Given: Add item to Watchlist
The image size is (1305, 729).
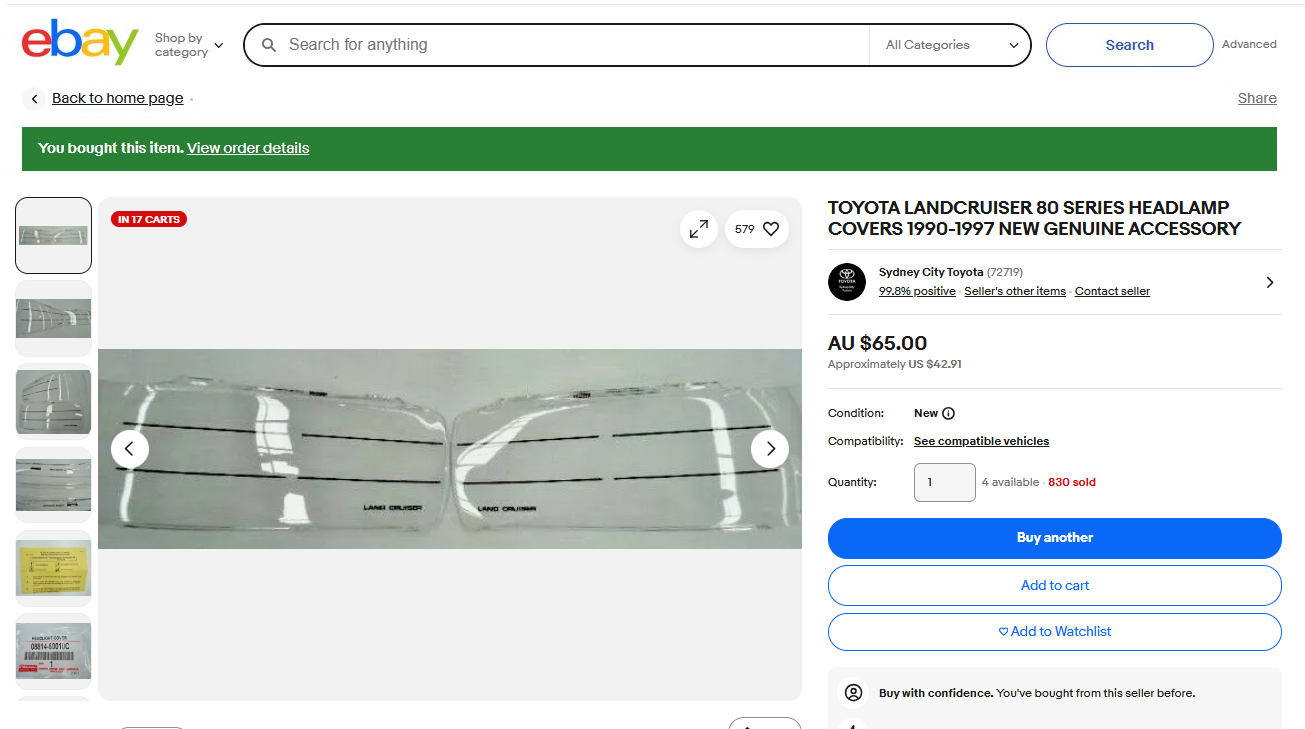Looking at the screenshot, I should tap(1054, 631).
